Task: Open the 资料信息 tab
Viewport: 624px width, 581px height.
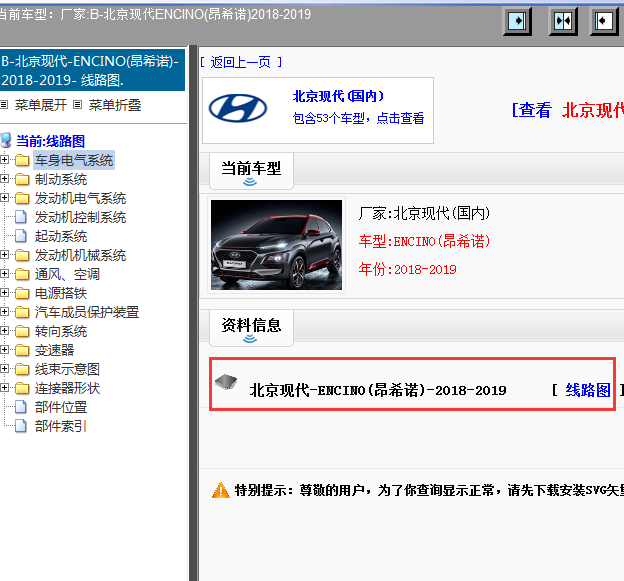Action: [251, 328]
